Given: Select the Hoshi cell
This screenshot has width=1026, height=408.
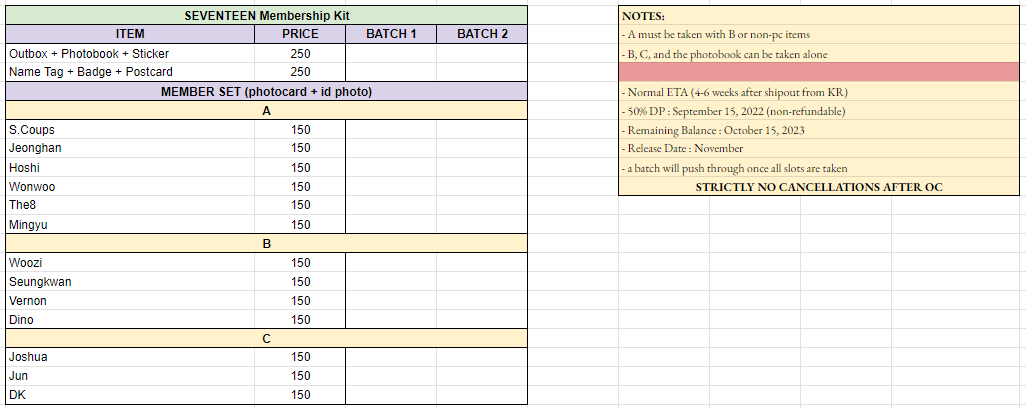Looking at the screenshot, I should (x=130, y=167).
